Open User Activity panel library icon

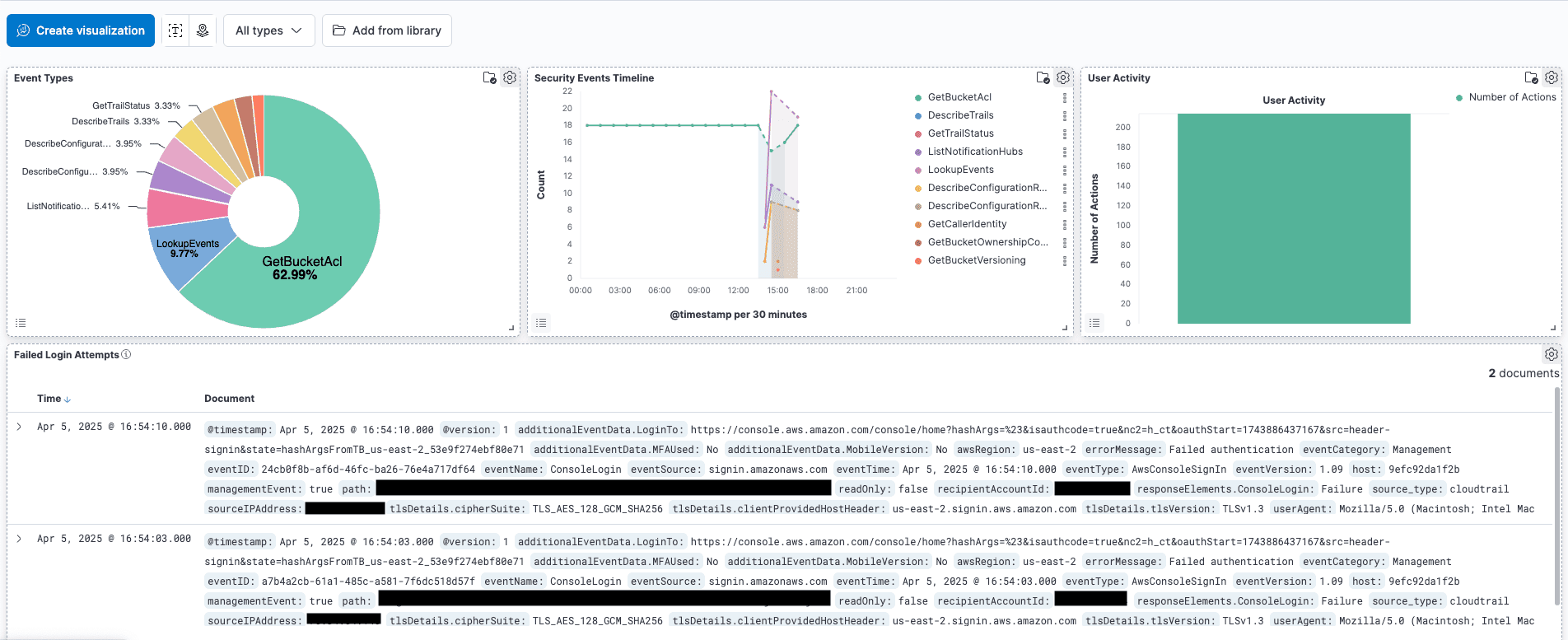(1531, 77)
